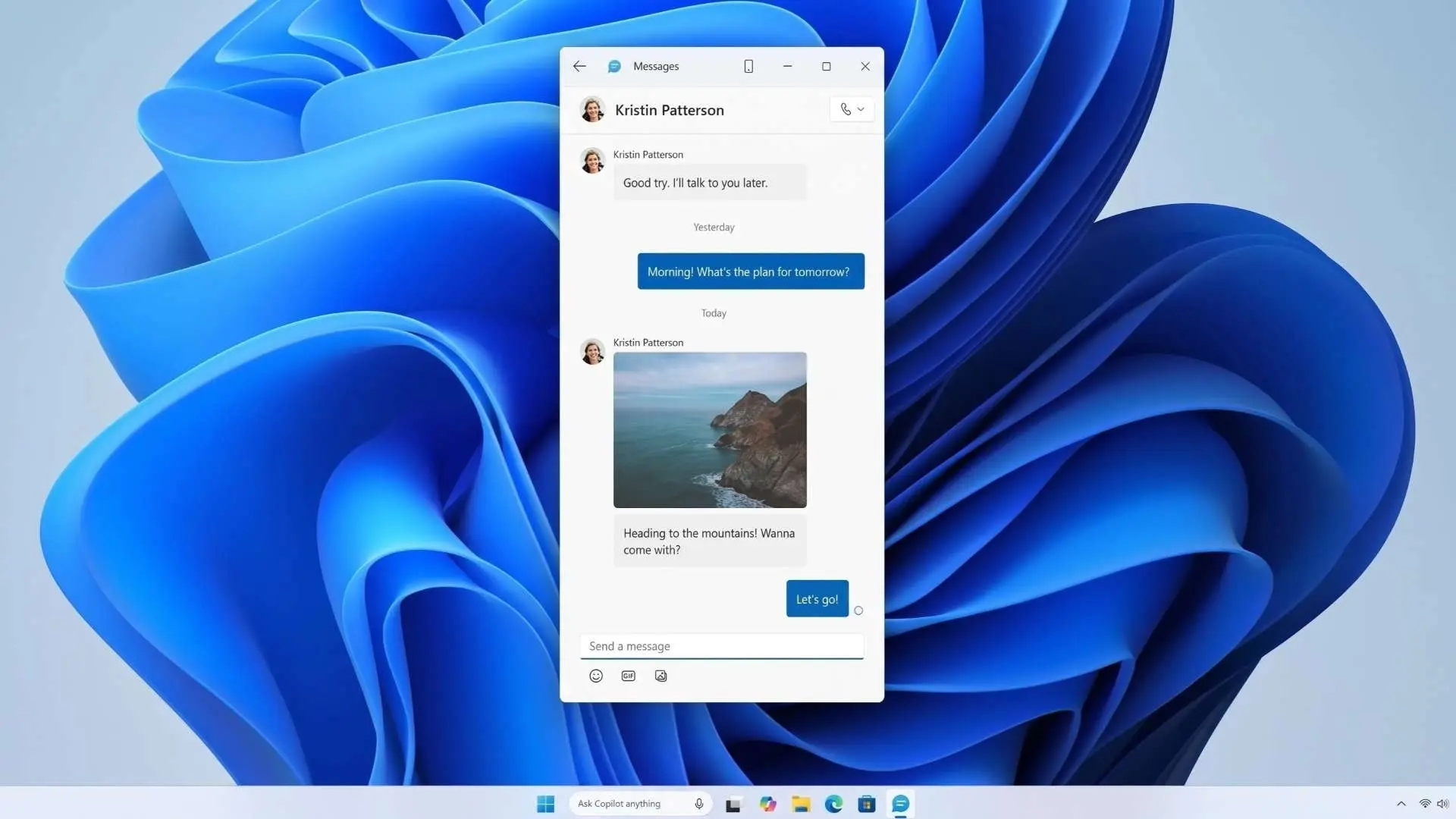Open the phone device icon in title bar
Screen dimensions: 1456x819
tap(748, 67)
